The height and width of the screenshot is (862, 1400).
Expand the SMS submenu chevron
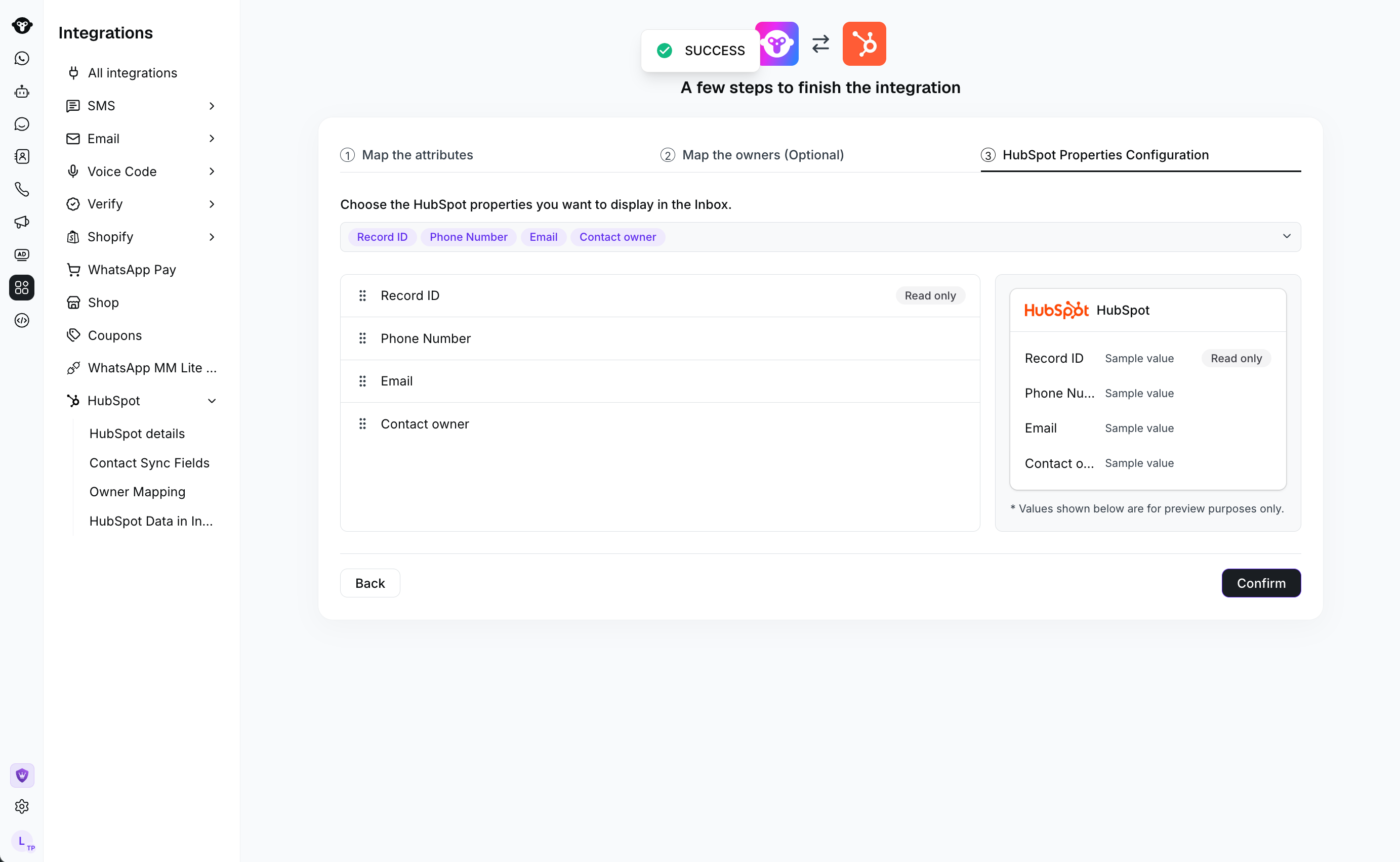coord(212,106)
